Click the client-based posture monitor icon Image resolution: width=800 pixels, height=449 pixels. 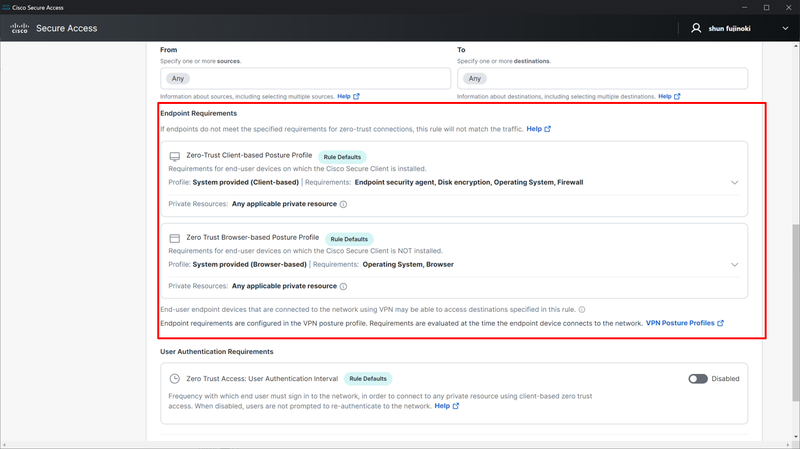pos(174,156)
